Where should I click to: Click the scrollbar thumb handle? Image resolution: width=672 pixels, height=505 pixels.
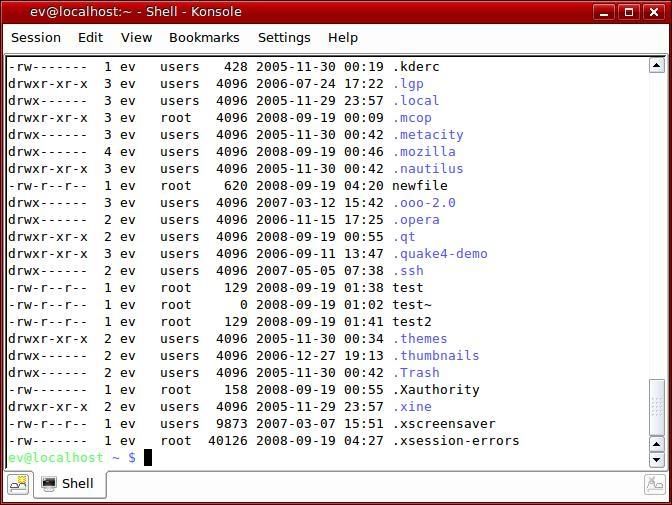click(x=657, y=407)
